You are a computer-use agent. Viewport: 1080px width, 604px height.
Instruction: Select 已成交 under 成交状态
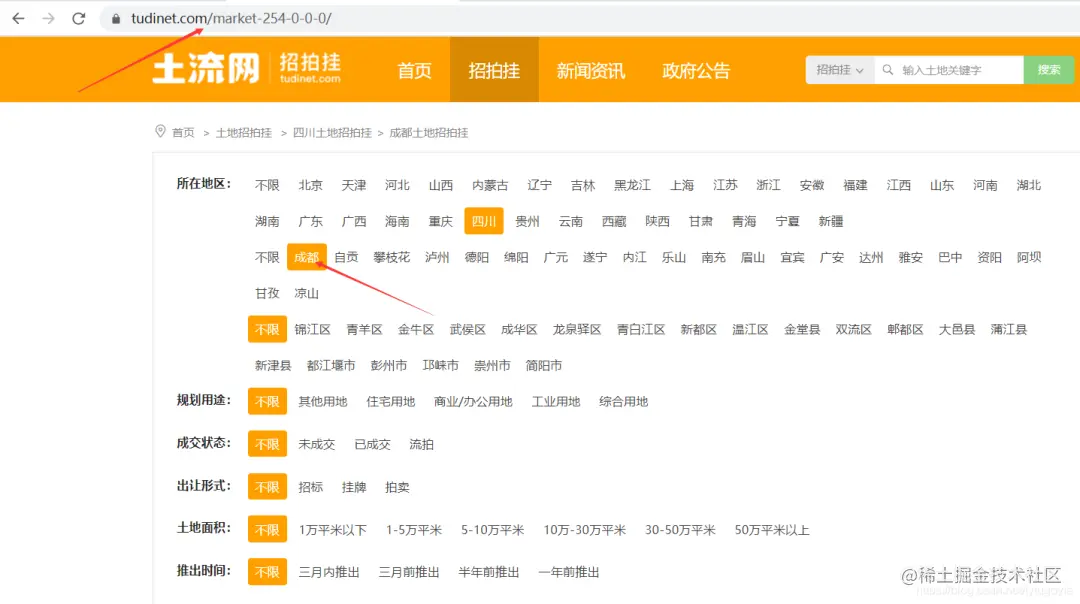point(371,443)
